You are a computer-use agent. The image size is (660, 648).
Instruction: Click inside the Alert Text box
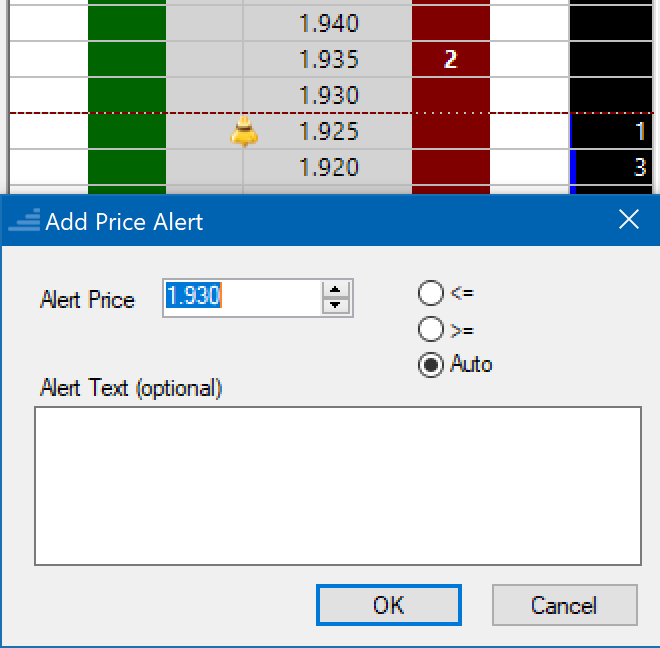[x=337, y=485]
